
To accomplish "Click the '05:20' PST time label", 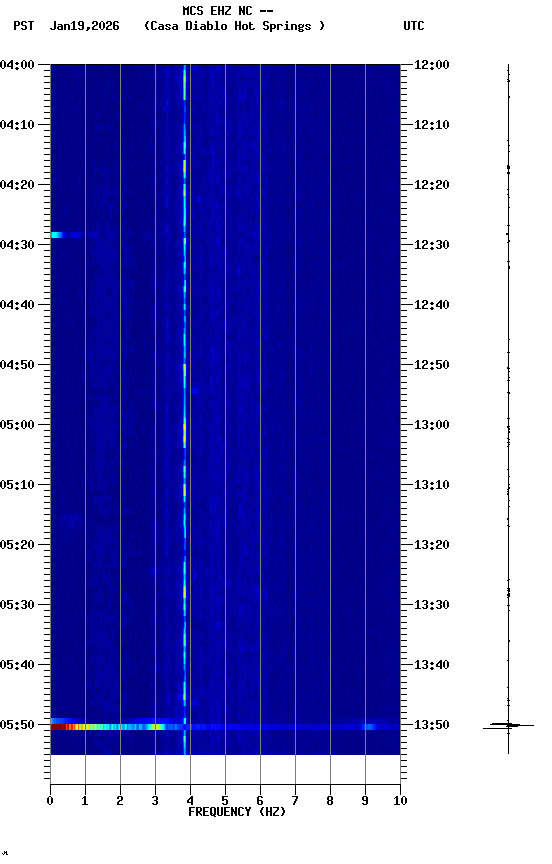I will tap(17, 545).
